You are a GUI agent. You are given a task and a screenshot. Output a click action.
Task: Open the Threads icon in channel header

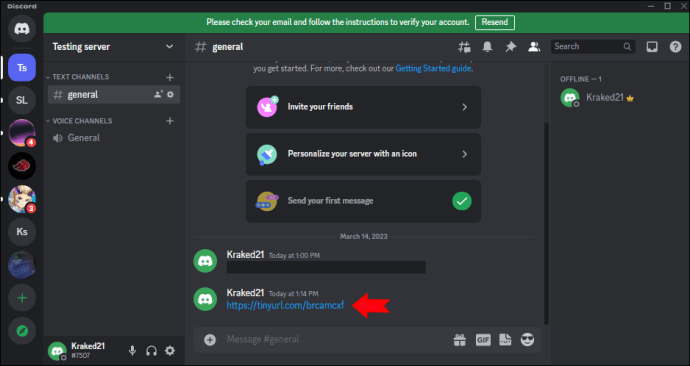pyautogui.click(x=464, y=47)
